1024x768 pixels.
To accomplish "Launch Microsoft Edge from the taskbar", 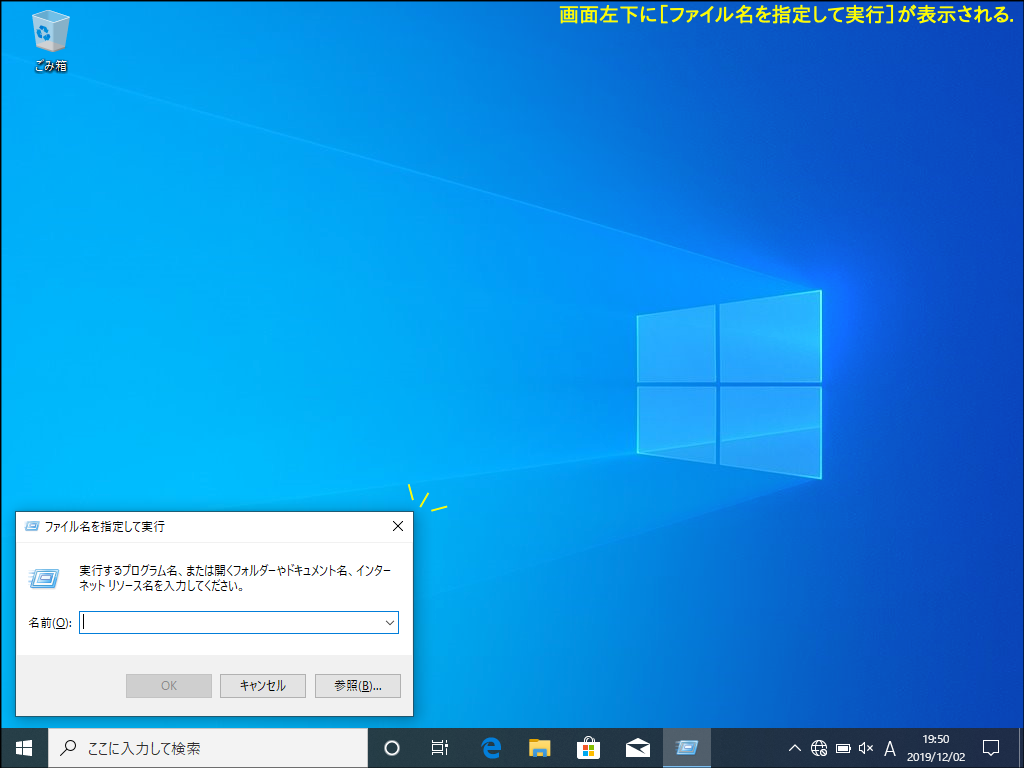I will [491, 747].
